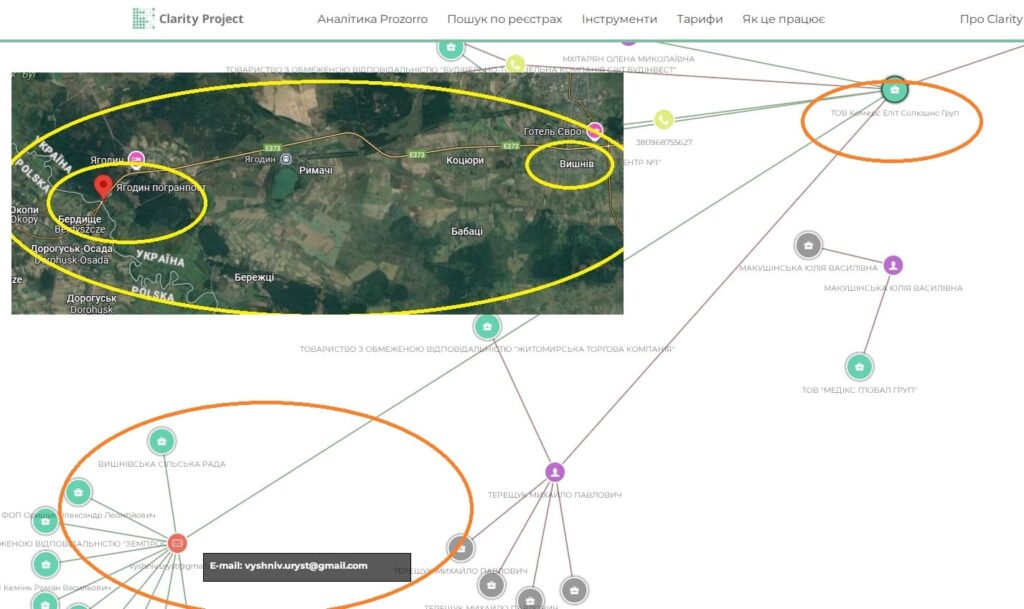This screenshot has width=1024, height=609.
Task: Click the Про Clarity link
Action: [x=990, y=19]
